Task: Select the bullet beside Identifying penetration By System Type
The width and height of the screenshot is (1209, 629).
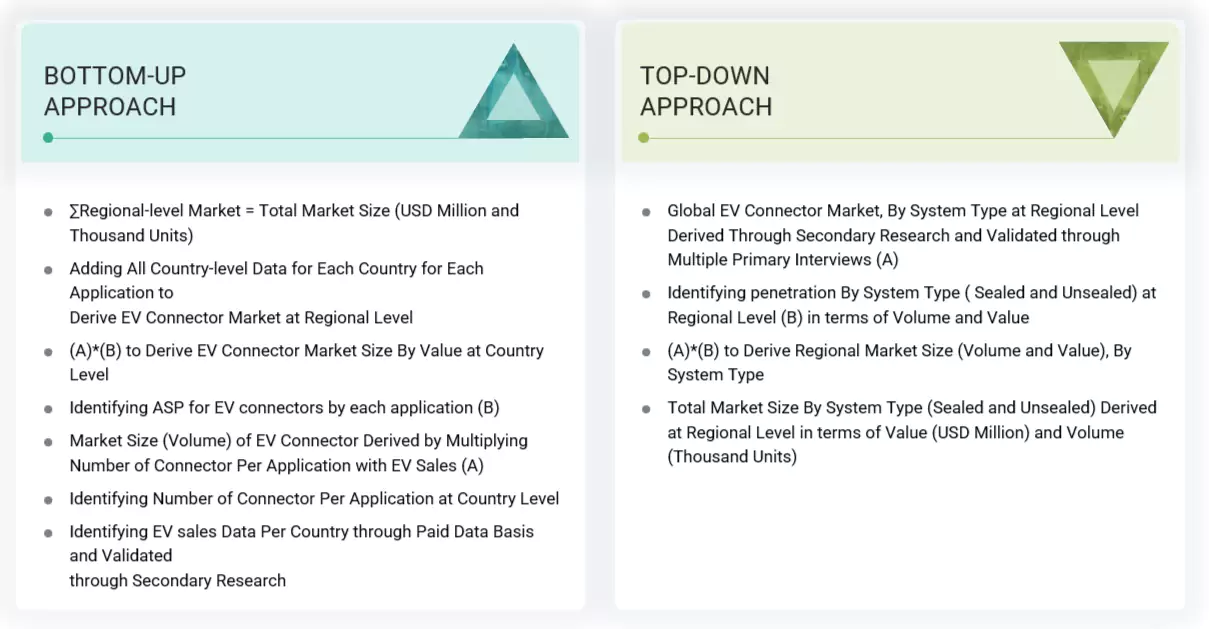Action: point(648,294)
